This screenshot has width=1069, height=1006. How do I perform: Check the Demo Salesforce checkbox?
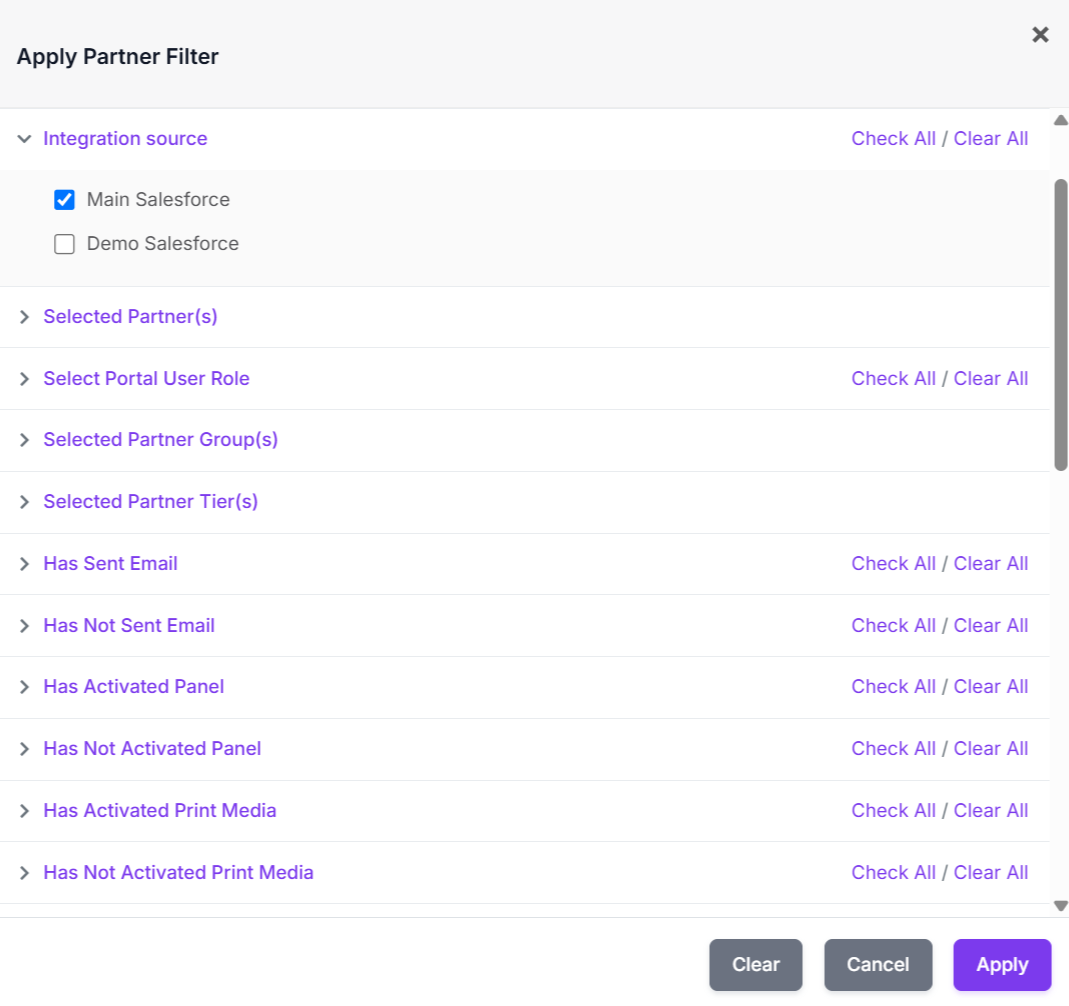64,244
